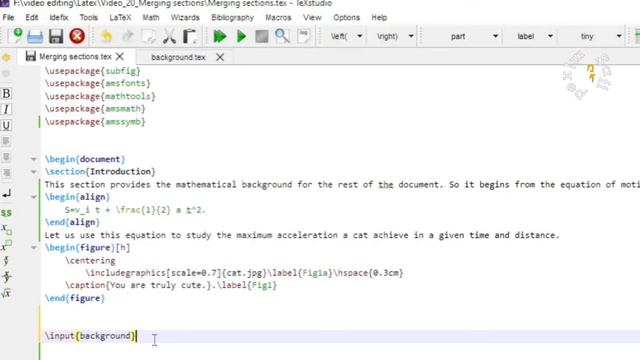Click the \usepackage{subfig} line
640x360 pixels.
[93, 71]
